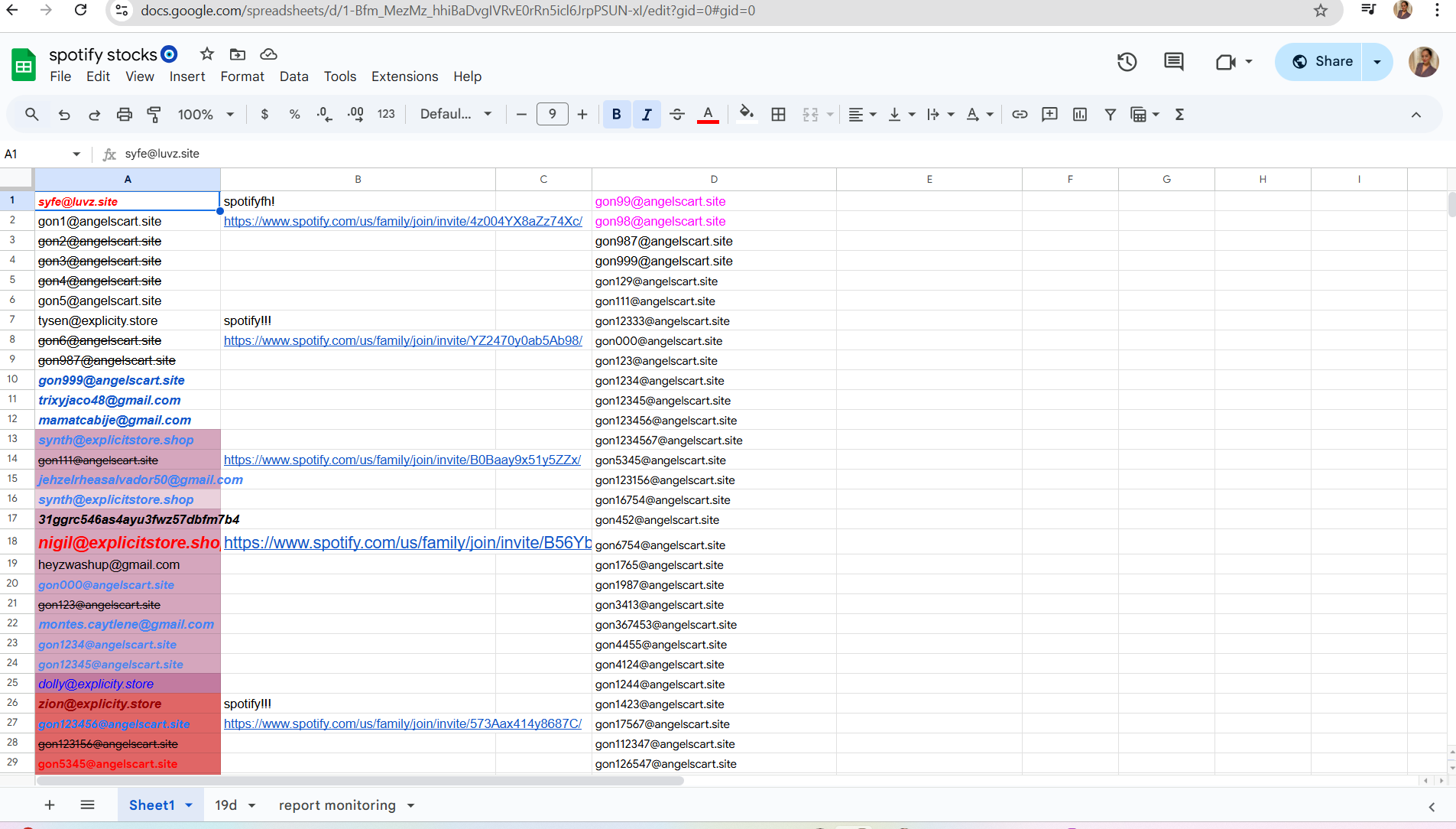Open the Functions sigma menu
This screenshot has height=829, width=1456.
(x=1180, y=115)
